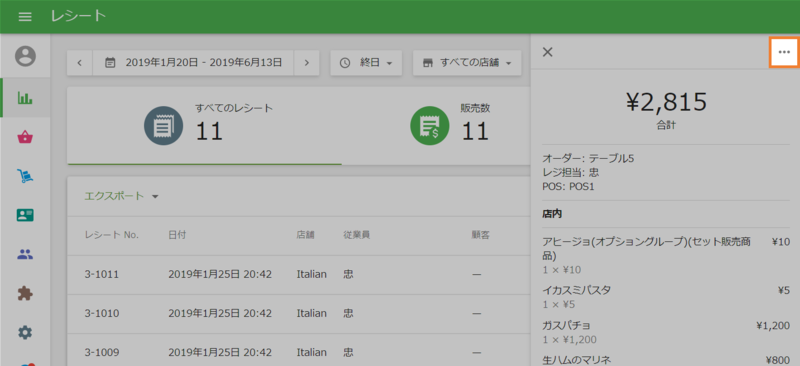Viewport: 800px width, 366px height.
Task: Go to next date range arrow
Action: (x=307, y=63)
